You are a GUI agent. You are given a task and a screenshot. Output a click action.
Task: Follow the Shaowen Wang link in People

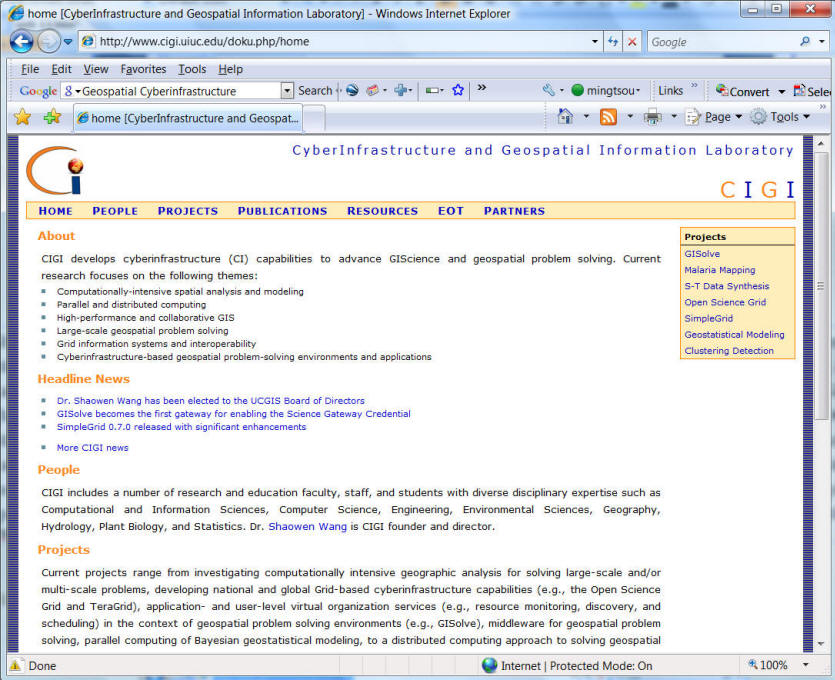(307, 527)
